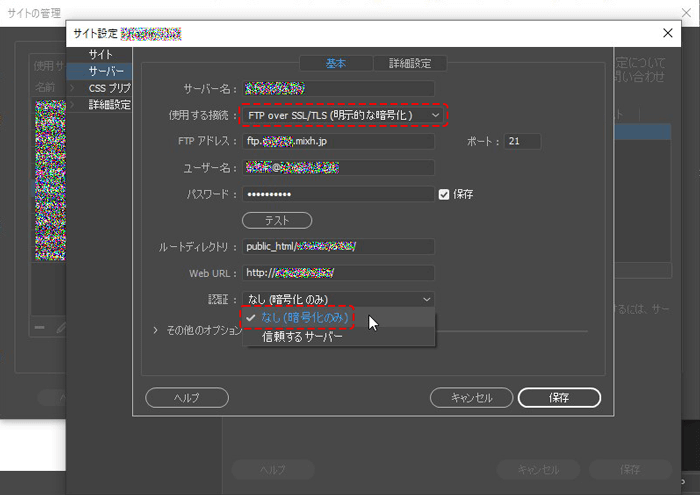
Task: Click the FTP アドレス field
Action: (x=338, y=141)
